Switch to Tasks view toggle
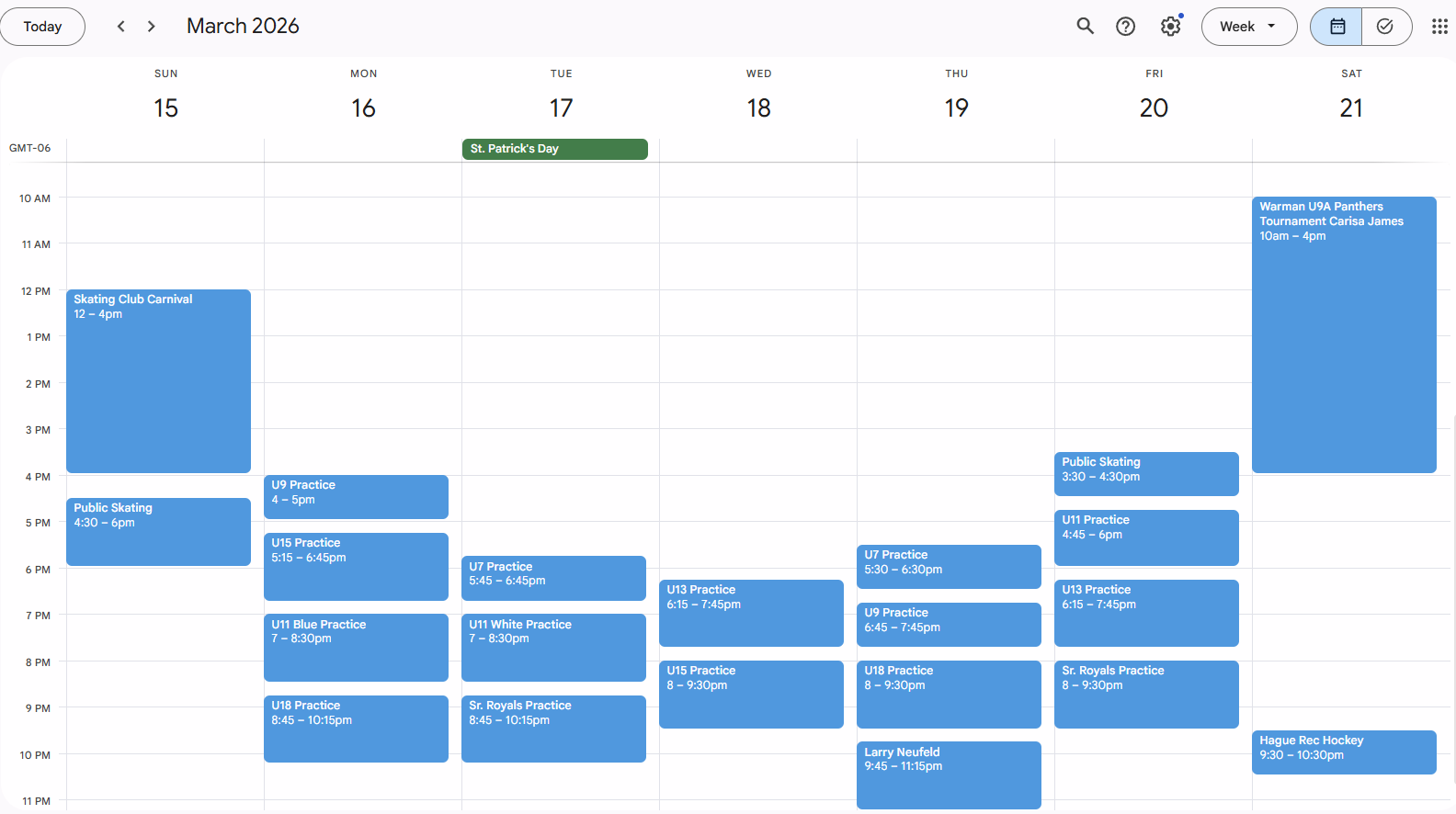The height and width of the screenshot is (814, 1456). [1385, 27]
